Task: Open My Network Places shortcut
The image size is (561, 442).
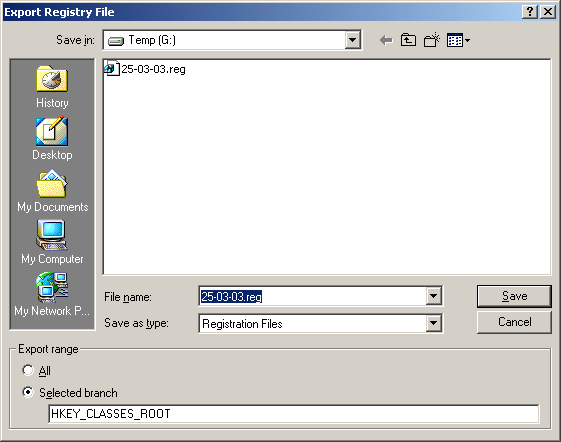Action: click(52, 294)
